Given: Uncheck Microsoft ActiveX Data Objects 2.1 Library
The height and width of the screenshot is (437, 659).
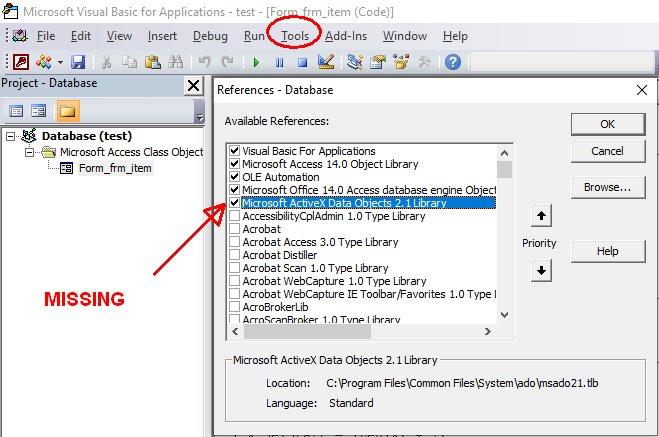Looking at the screenshot, I should pyautogui.click(x=235, y=203).
